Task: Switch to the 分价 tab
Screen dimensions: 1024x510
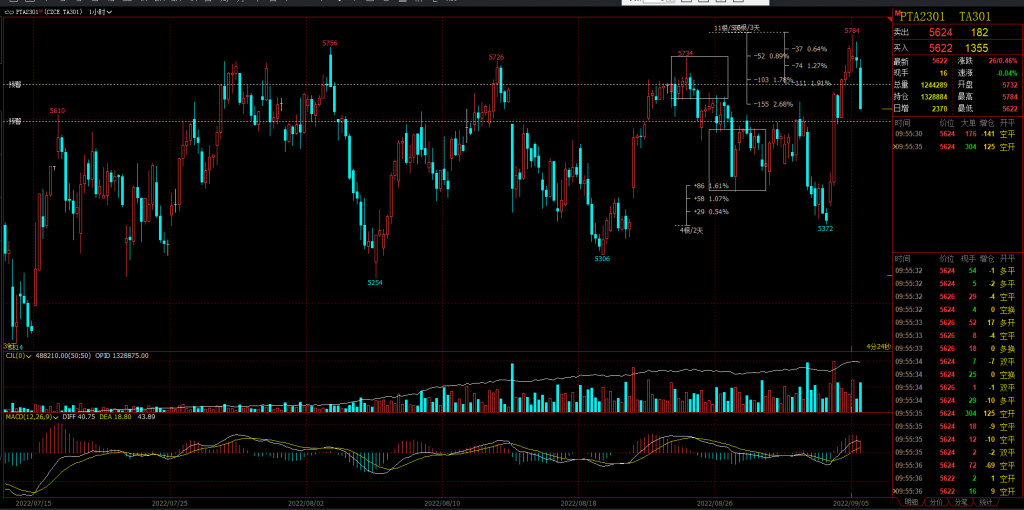Action: tap(936, 502)
